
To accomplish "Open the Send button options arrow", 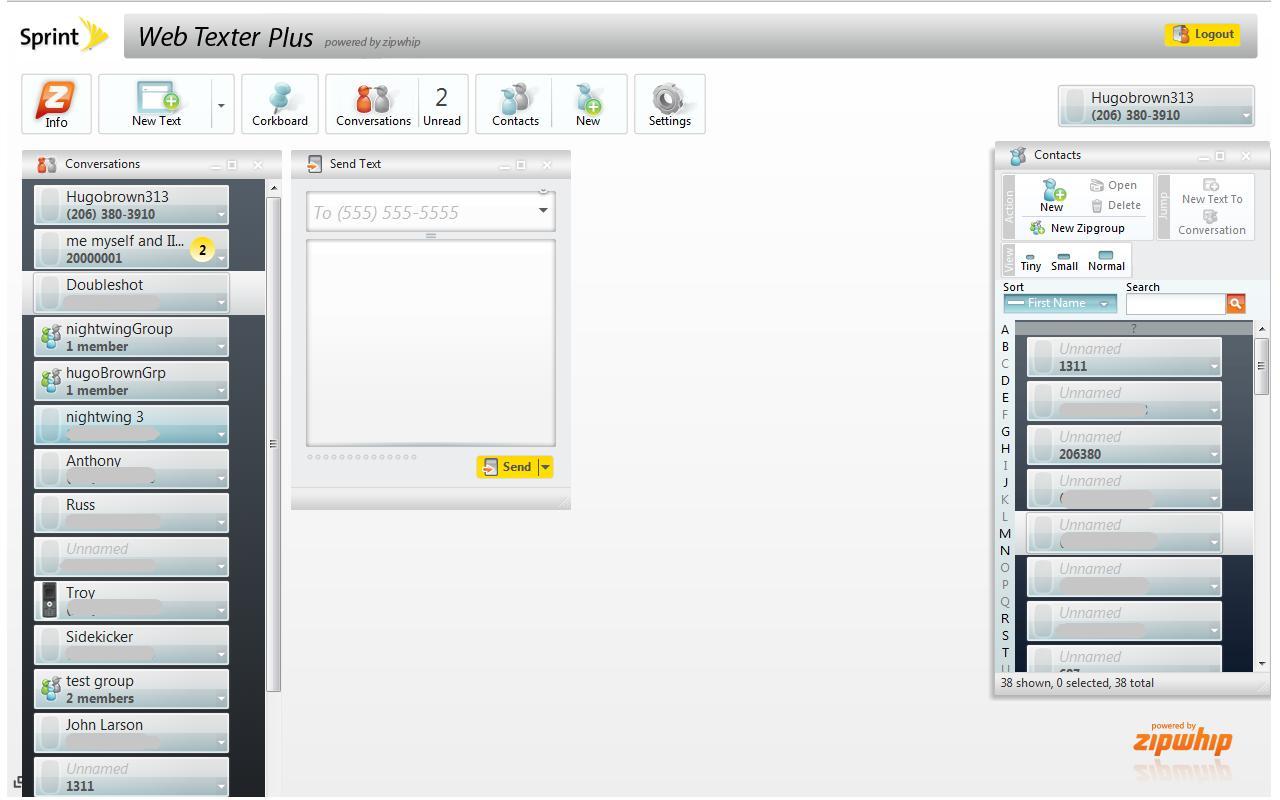I will click(x=545, y=467).
